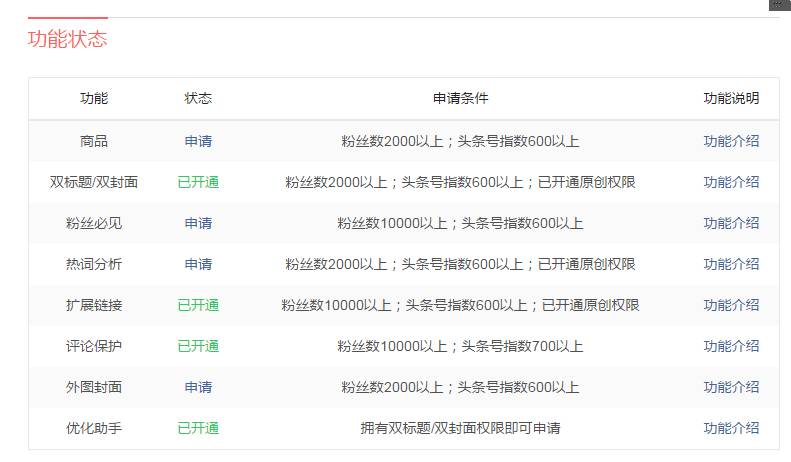This screenshot has height=462, width=791.
Task: Open 功能介绍 for 优化助手
Action: click(730, 428)
